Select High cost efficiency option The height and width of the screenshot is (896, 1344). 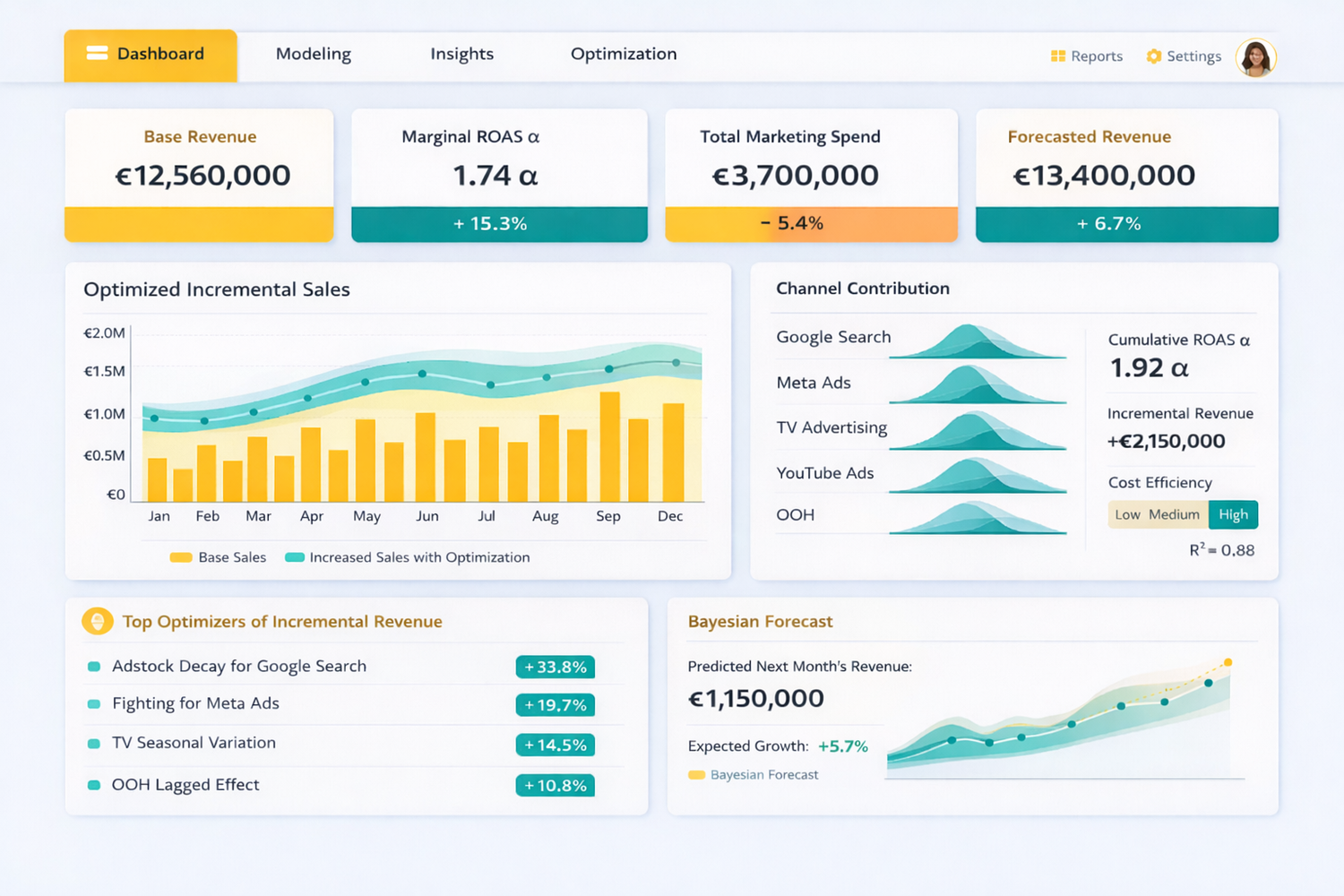1233,514
